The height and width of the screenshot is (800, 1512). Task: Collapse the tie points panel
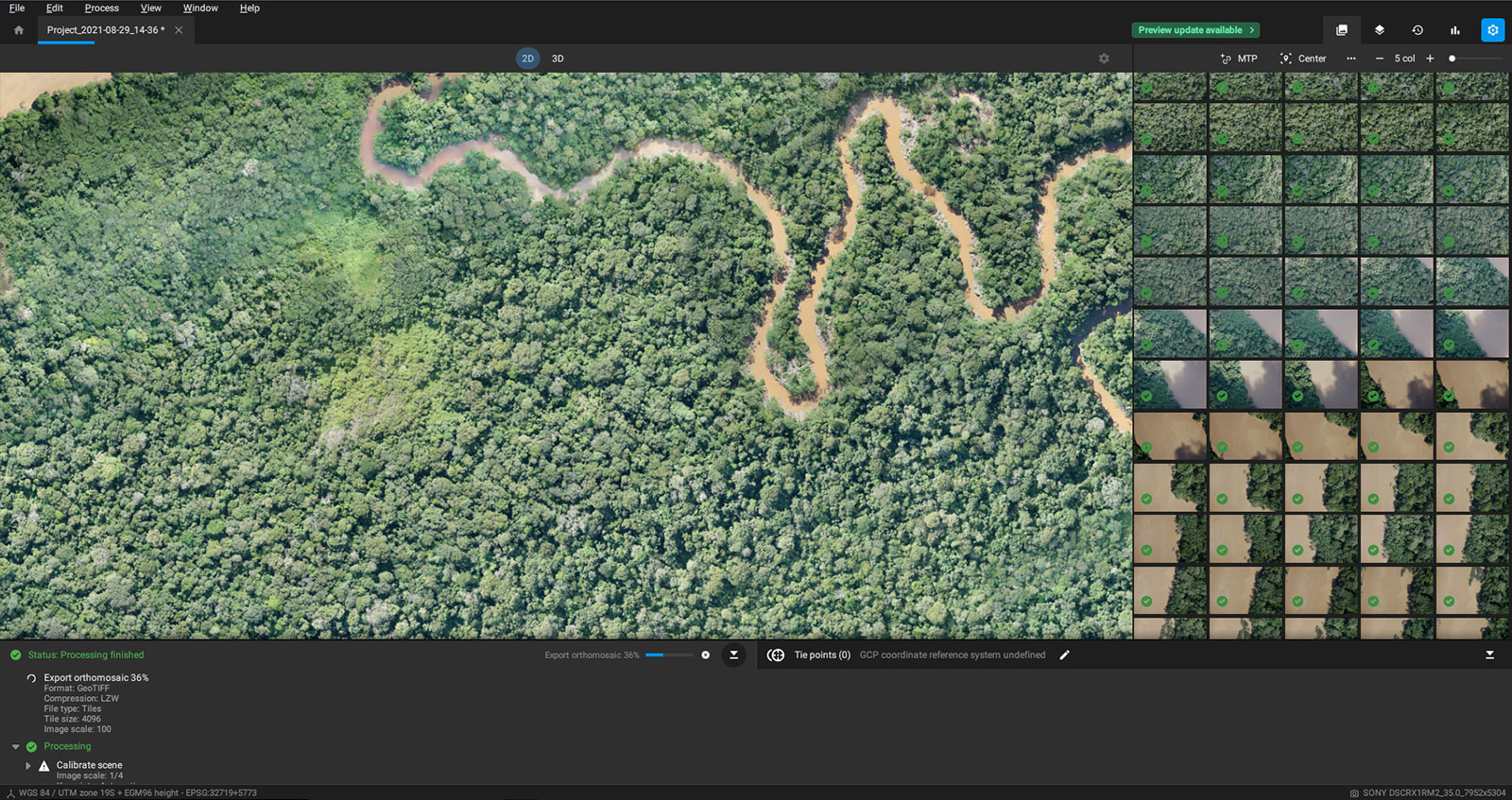pos(1489,655)
